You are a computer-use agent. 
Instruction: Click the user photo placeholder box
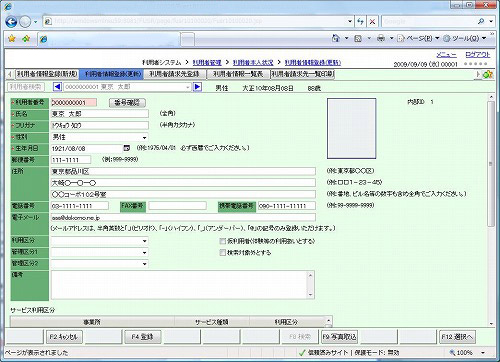pos(351,128)
